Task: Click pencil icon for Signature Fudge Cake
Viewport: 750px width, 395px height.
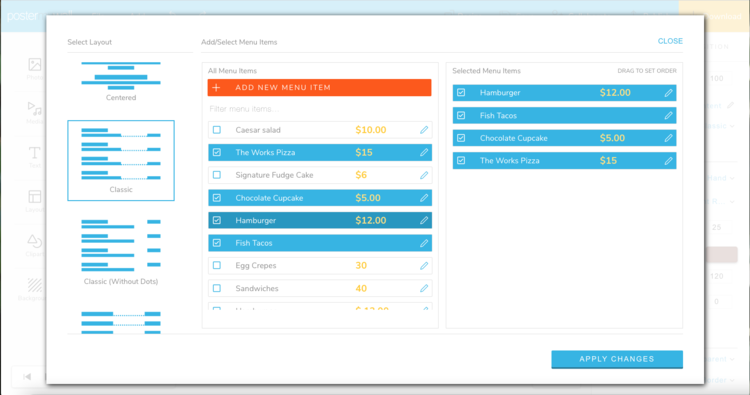Action: (x=424, y=175)
